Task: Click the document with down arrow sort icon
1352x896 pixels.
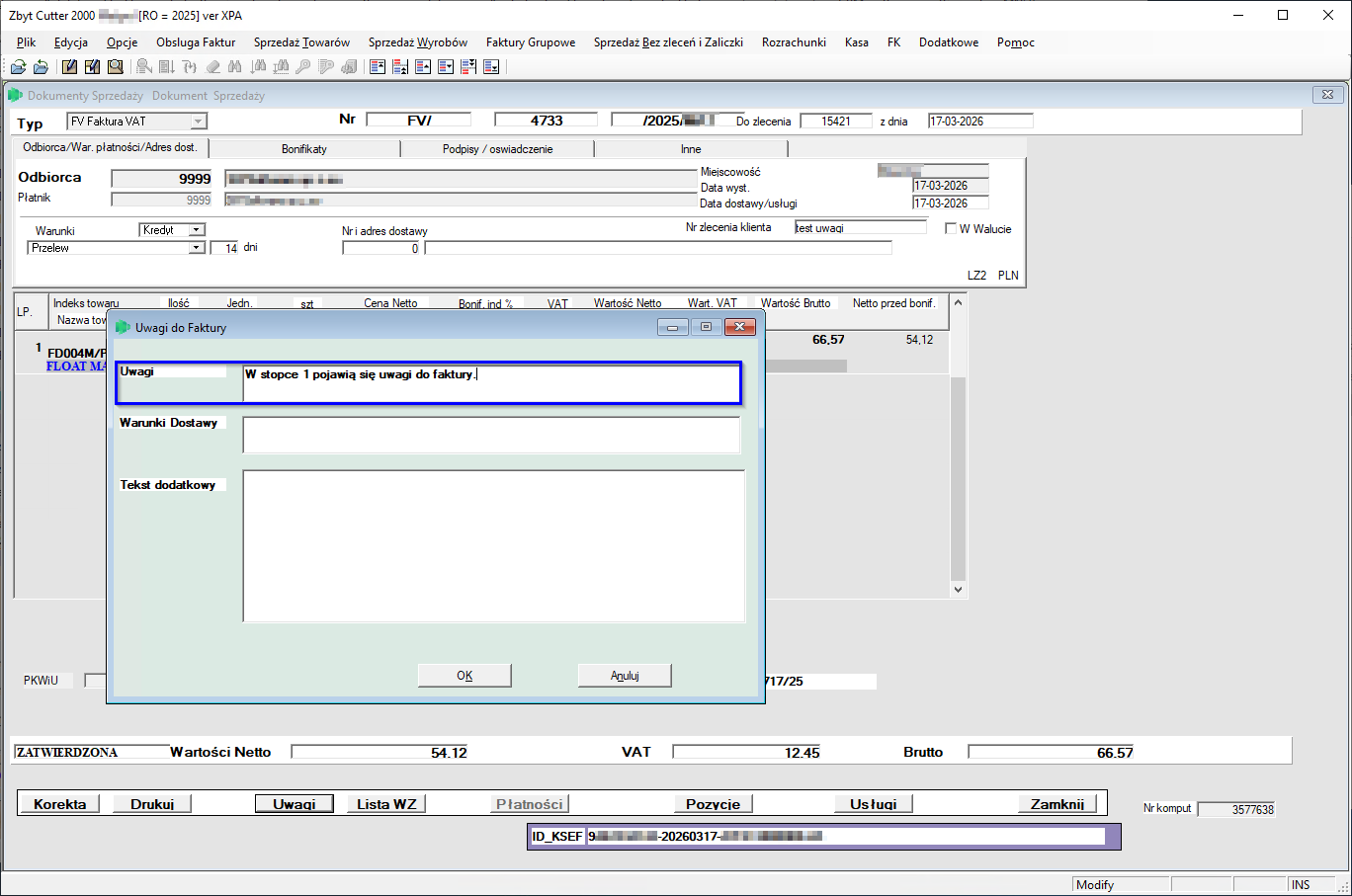Action: tap(167, 66)
